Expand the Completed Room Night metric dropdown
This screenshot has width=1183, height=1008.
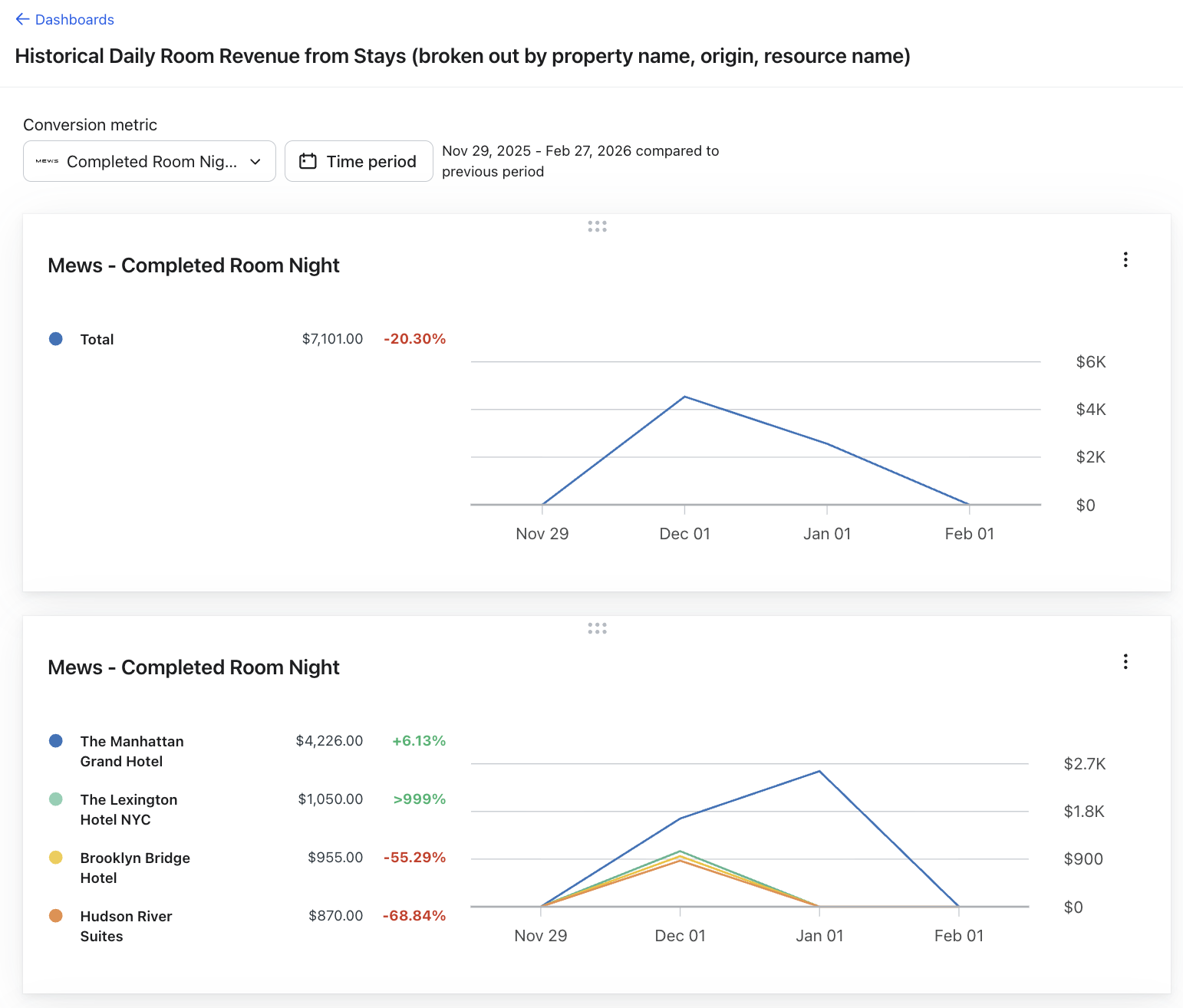(x=150, y=161)
